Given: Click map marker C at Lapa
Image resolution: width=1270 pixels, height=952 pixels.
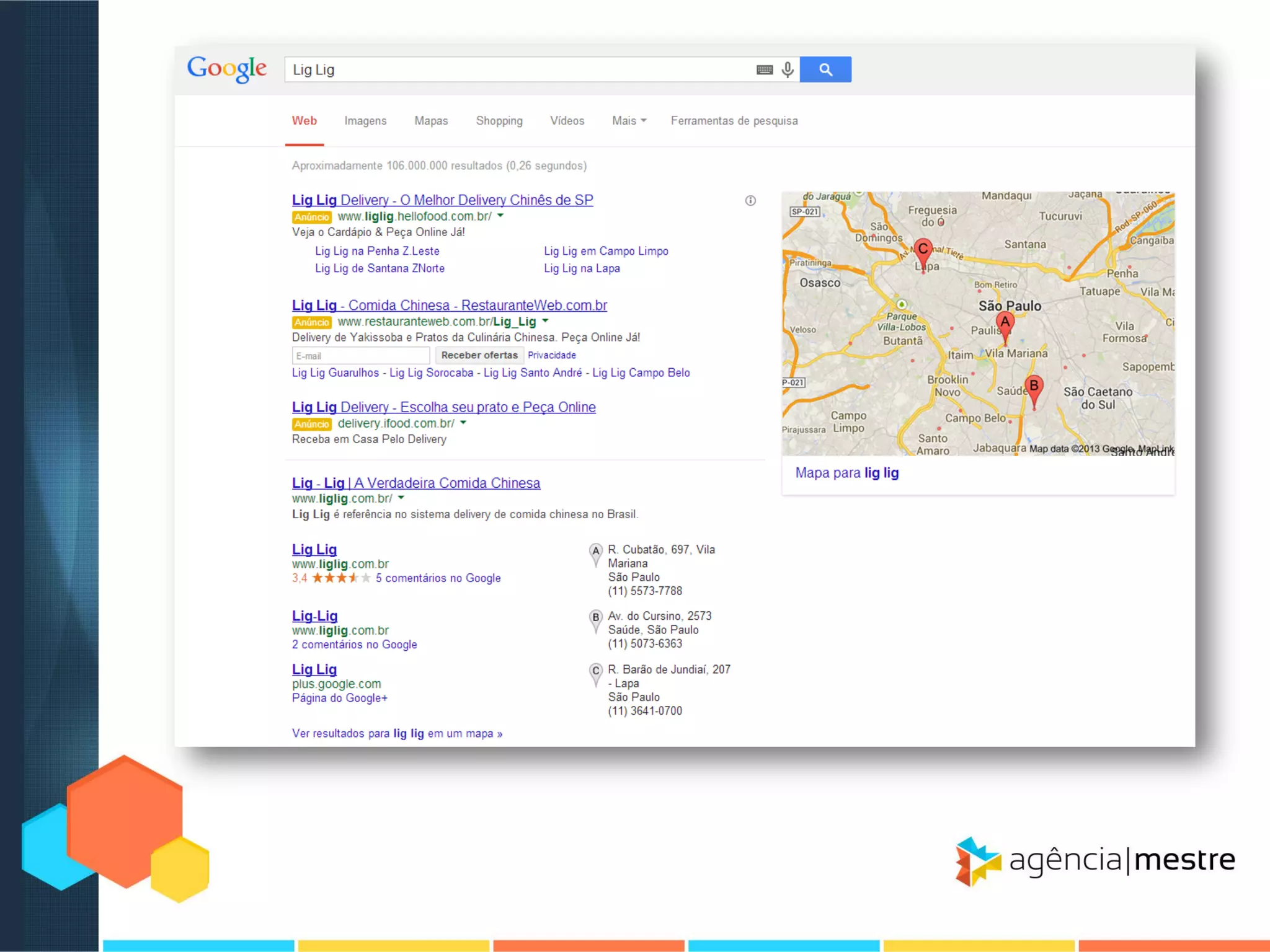Looking at the screenshot, I should [x=923, y=250].
